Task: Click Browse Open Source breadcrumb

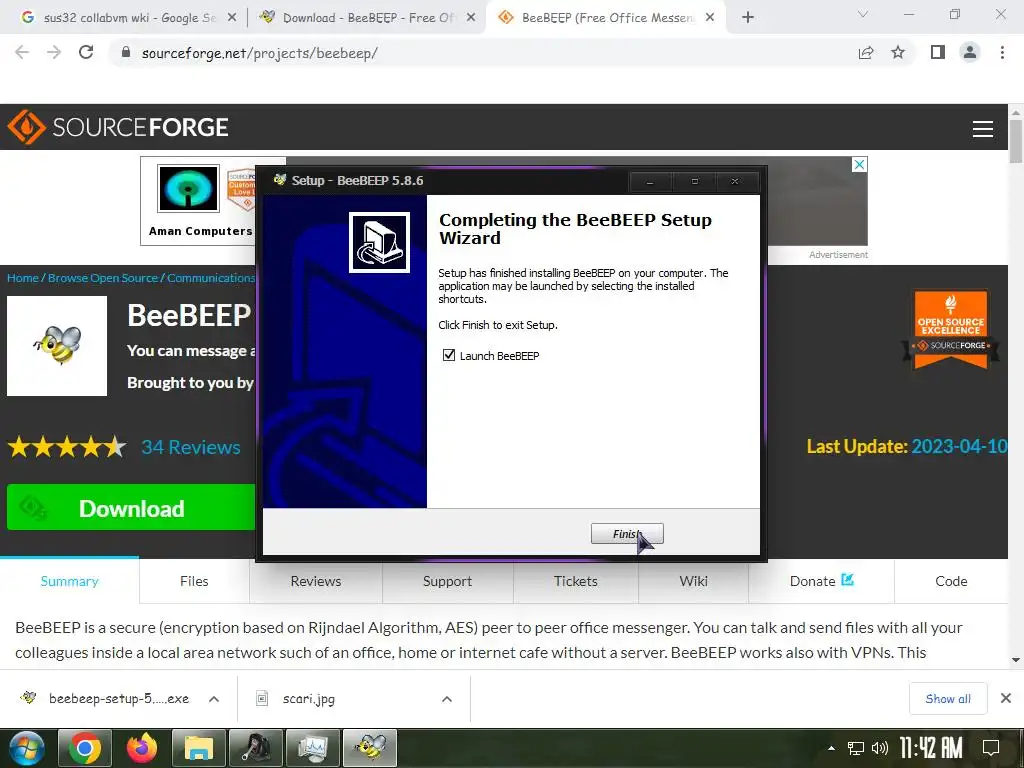Action: (103, 278)
